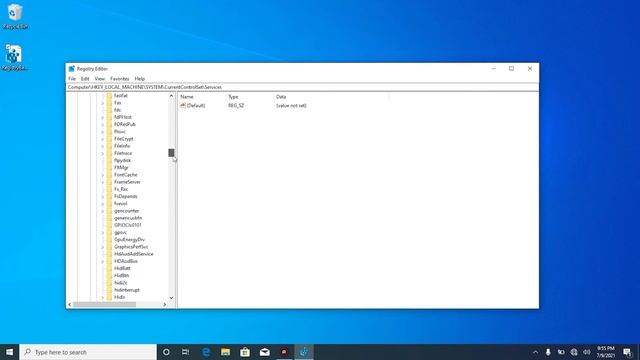This screenshot has width=640, height=360.
Task: Click the folder icon beside FltMgr
Action: (x=109, y=167)
